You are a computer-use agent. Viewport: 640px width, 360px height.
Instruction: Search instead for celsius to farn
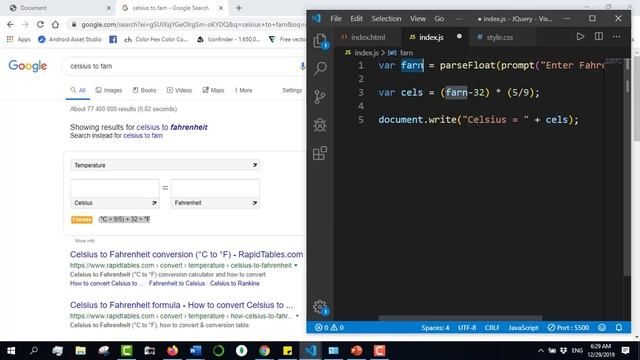point(143,136)
